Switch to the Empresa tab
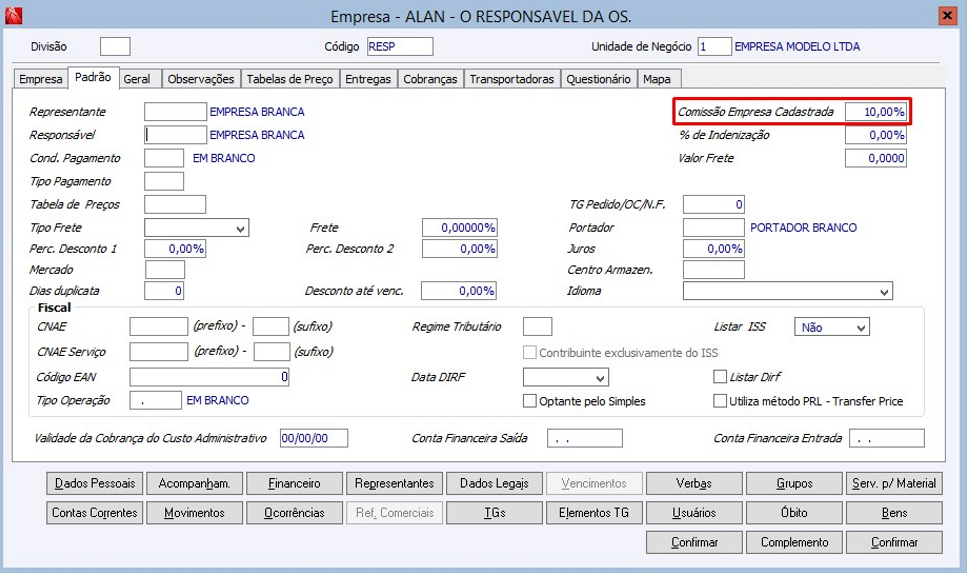Screen dimensions: 967x573 coord(41,79)
